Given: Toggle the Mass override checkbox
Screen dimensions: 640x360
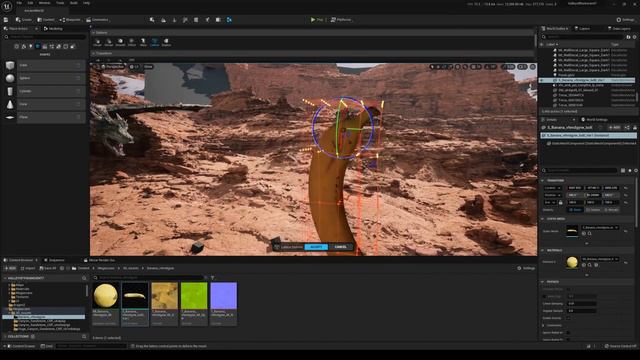Looking at the screenshot, I should [x=544, y=296].
